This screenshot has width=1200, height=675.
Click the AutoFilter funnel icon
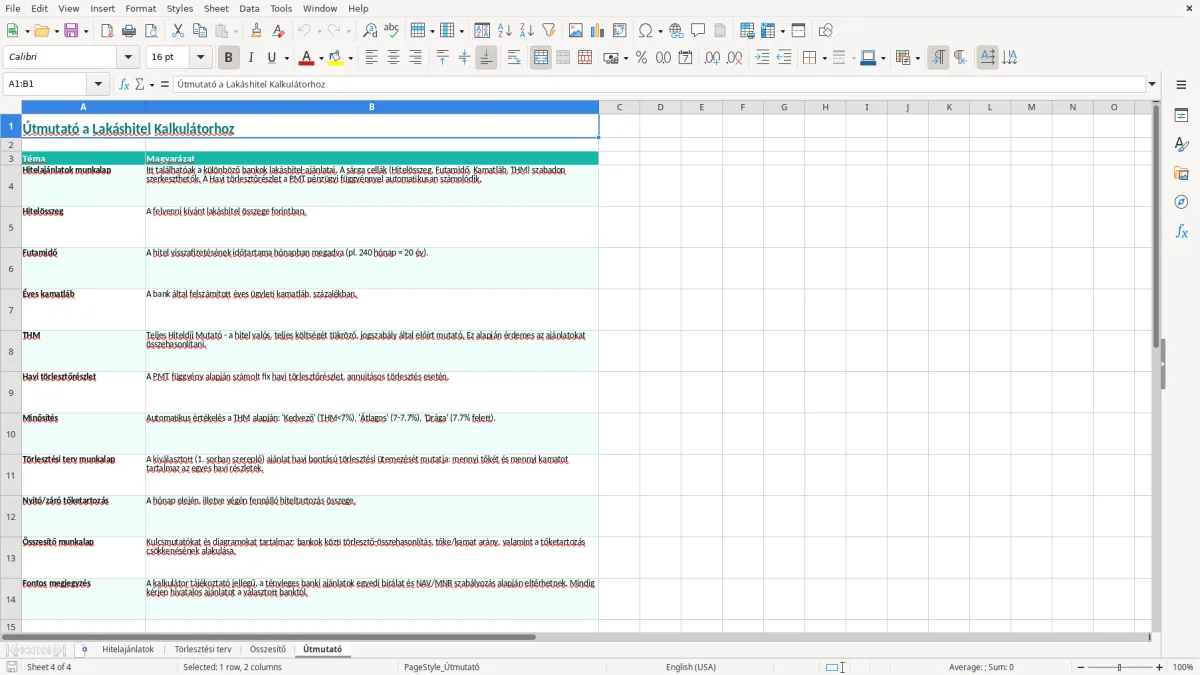[x=549, y=31]
